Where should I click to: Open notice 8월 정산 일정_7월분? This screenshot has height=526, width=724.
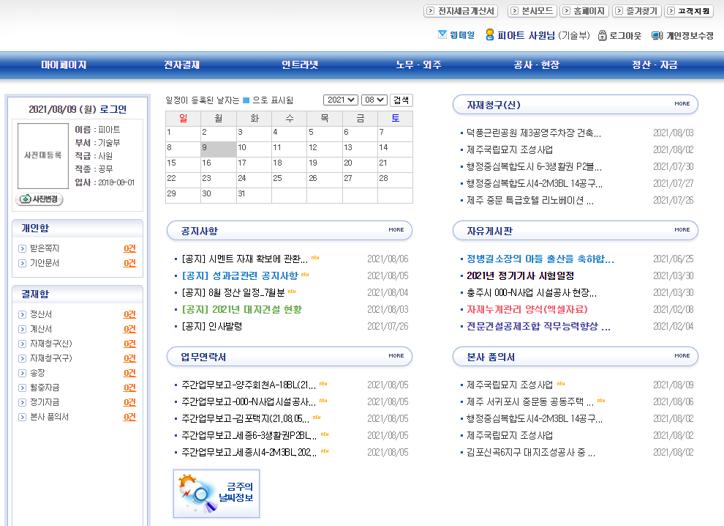tap(233, 293)
